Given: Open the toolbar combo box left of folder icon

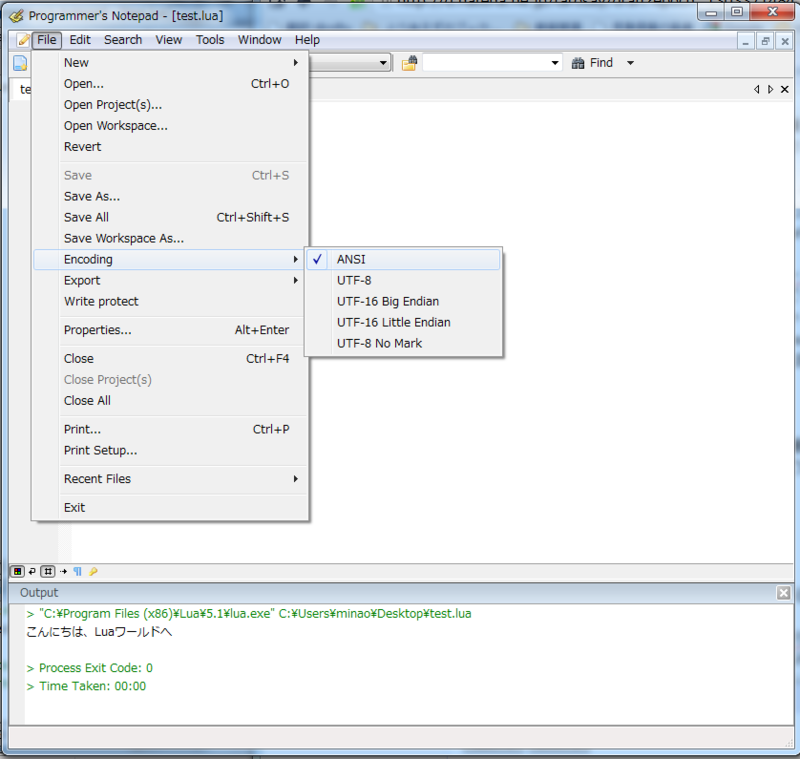Looking at the screenshot, I should click(383, 63).
